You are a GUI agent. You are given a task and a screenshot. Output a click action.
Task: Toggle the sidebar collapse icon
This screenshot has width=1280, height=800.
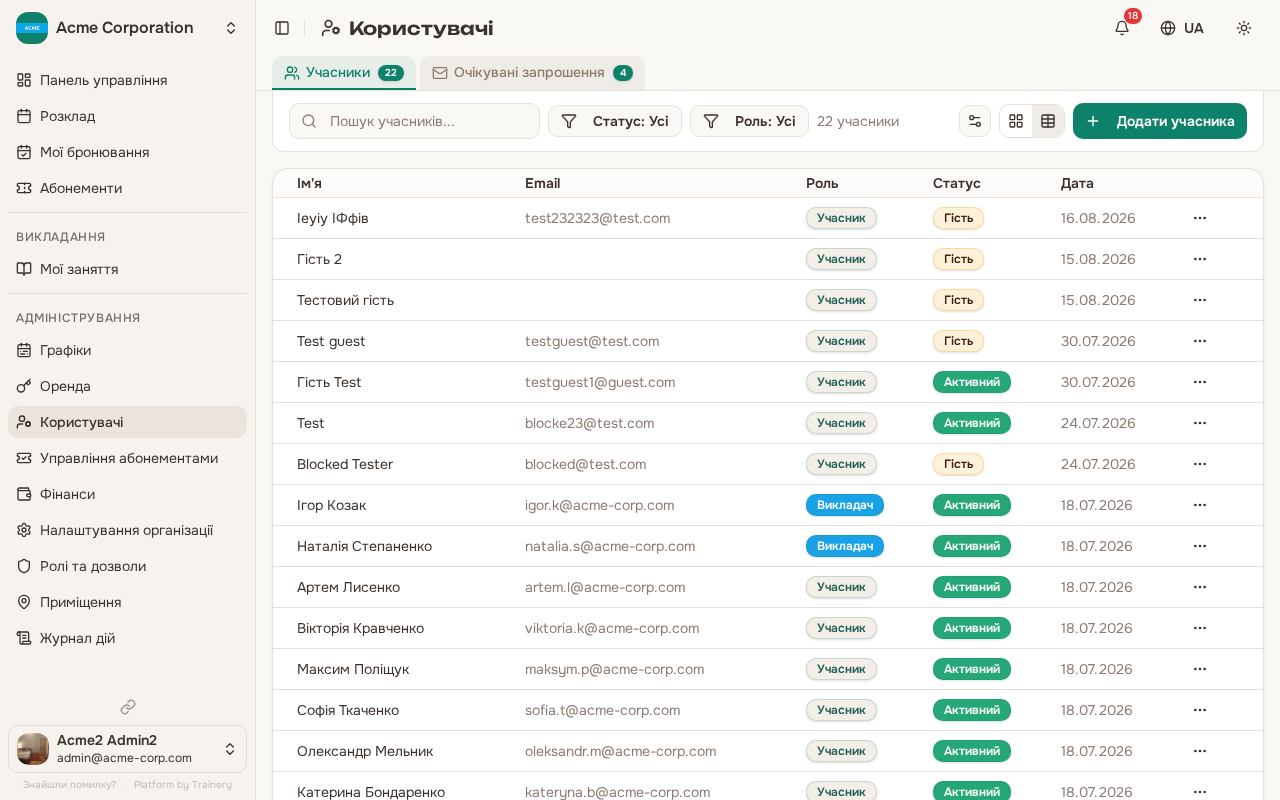(282, 28)
